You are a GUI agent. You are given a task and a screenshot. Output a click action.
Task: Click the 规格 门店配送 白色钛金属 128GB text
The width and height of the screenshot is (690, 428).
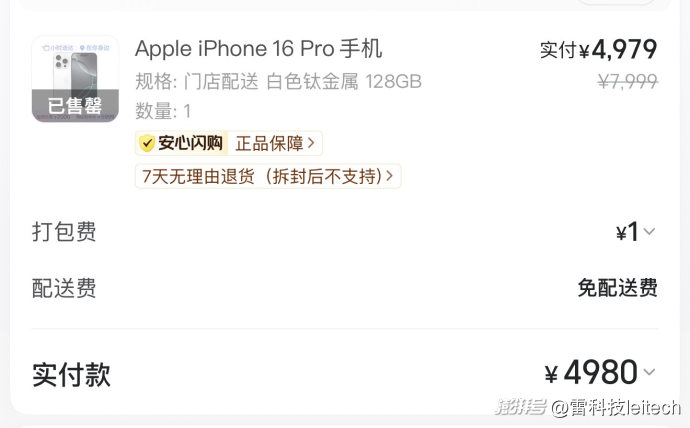pyautogui.click(x=278, y=81)
